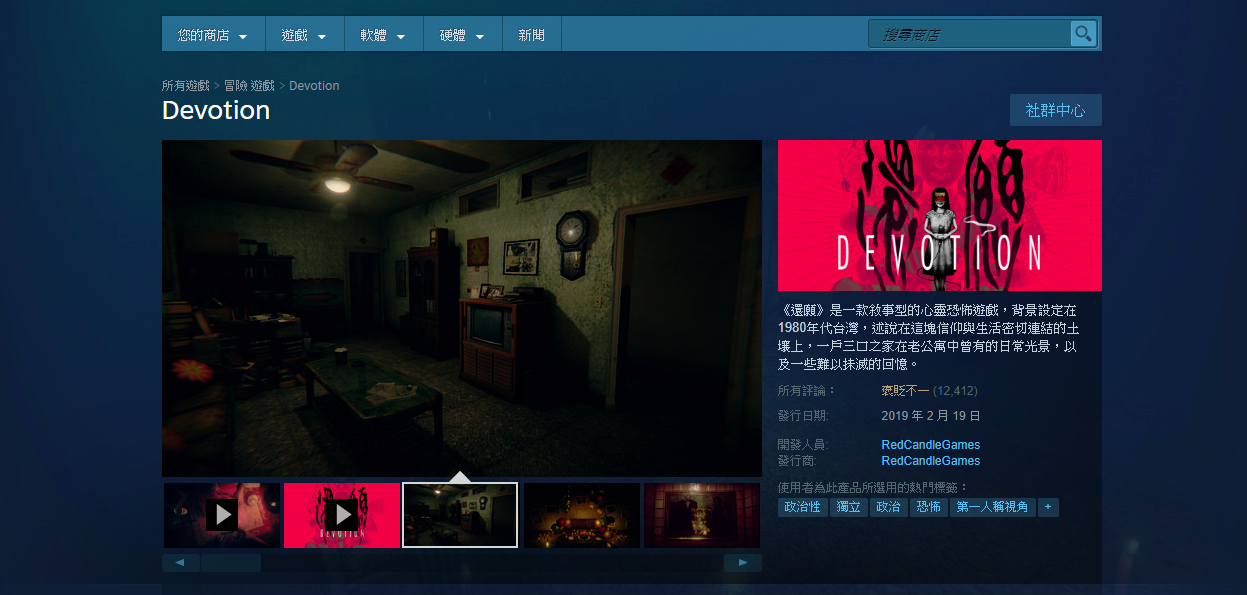Click the right arrow to view next thumbnails
Image resolution: width=1247 pixels, height=595 pixels.
click(x=742, y=562)
